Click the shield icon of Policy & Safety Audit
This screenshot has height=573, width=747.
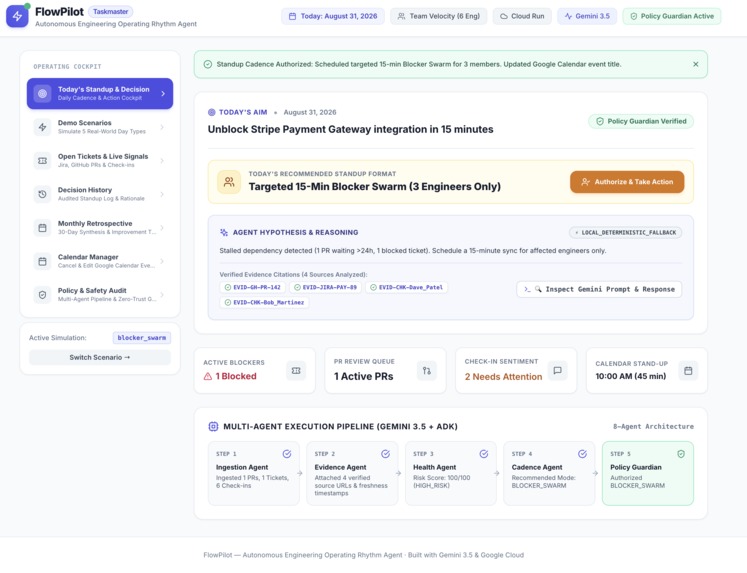point(42,295)
